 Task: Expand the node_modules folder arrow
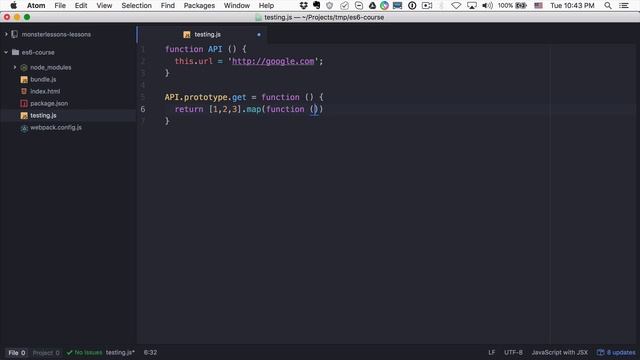[15, 67]
